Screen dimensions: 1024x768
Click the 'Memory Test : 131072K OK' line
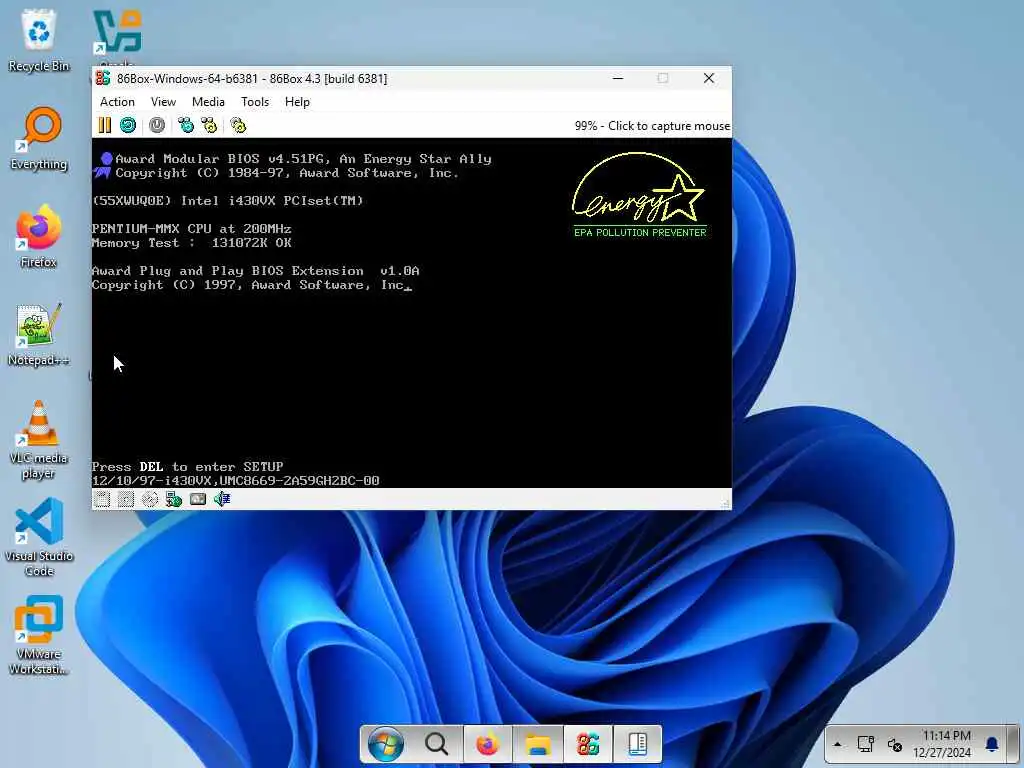click(x=191, y=243)
